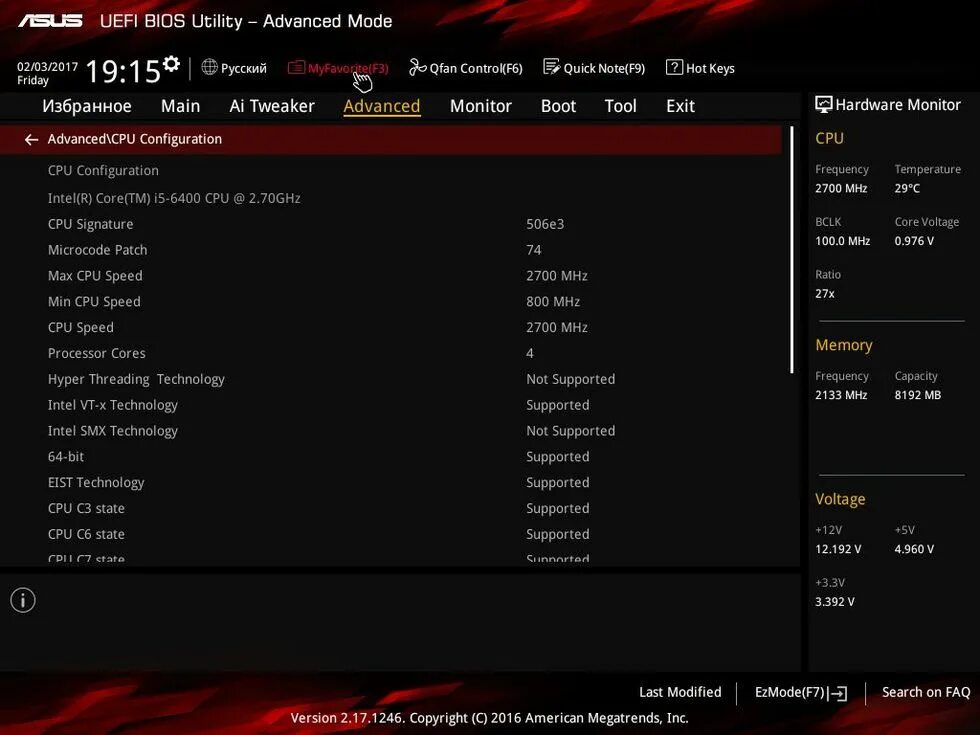Viewport: 980px width, 735px height.
Task: Click the 19:15 clock time
Action: (x=123, y=71)
